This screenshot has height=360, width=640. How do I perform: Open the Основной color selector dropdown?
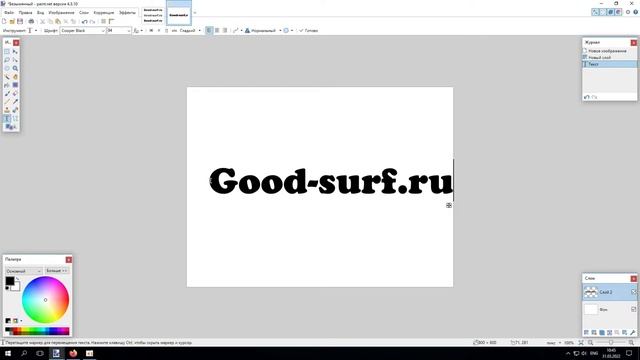pos(24,271)
